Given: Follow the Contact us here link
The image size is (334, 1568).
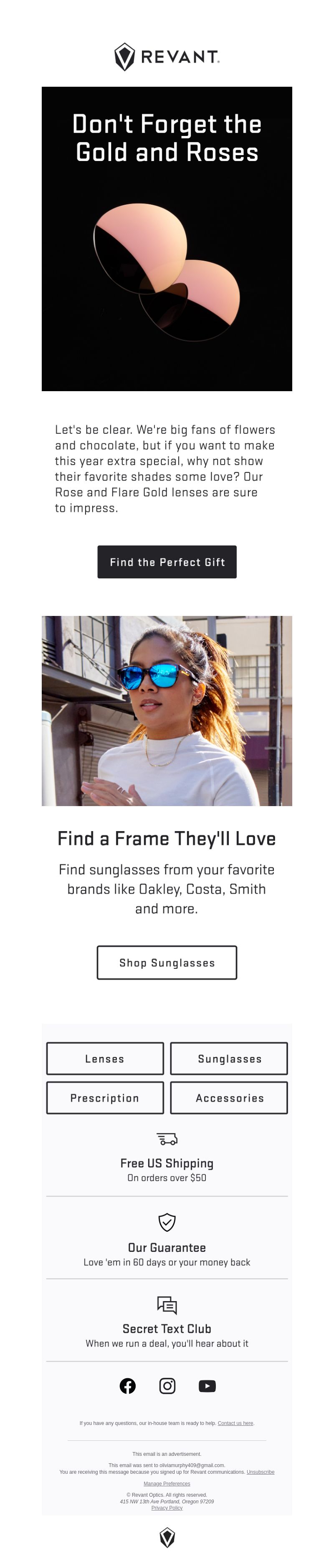Looking at the screenshot, I should coord(235,1423).
